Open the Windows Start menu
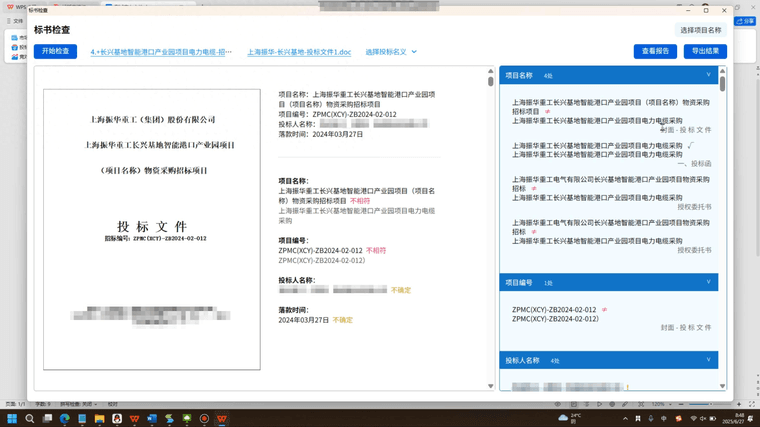 pyautogui.click(x=12, y=418)
